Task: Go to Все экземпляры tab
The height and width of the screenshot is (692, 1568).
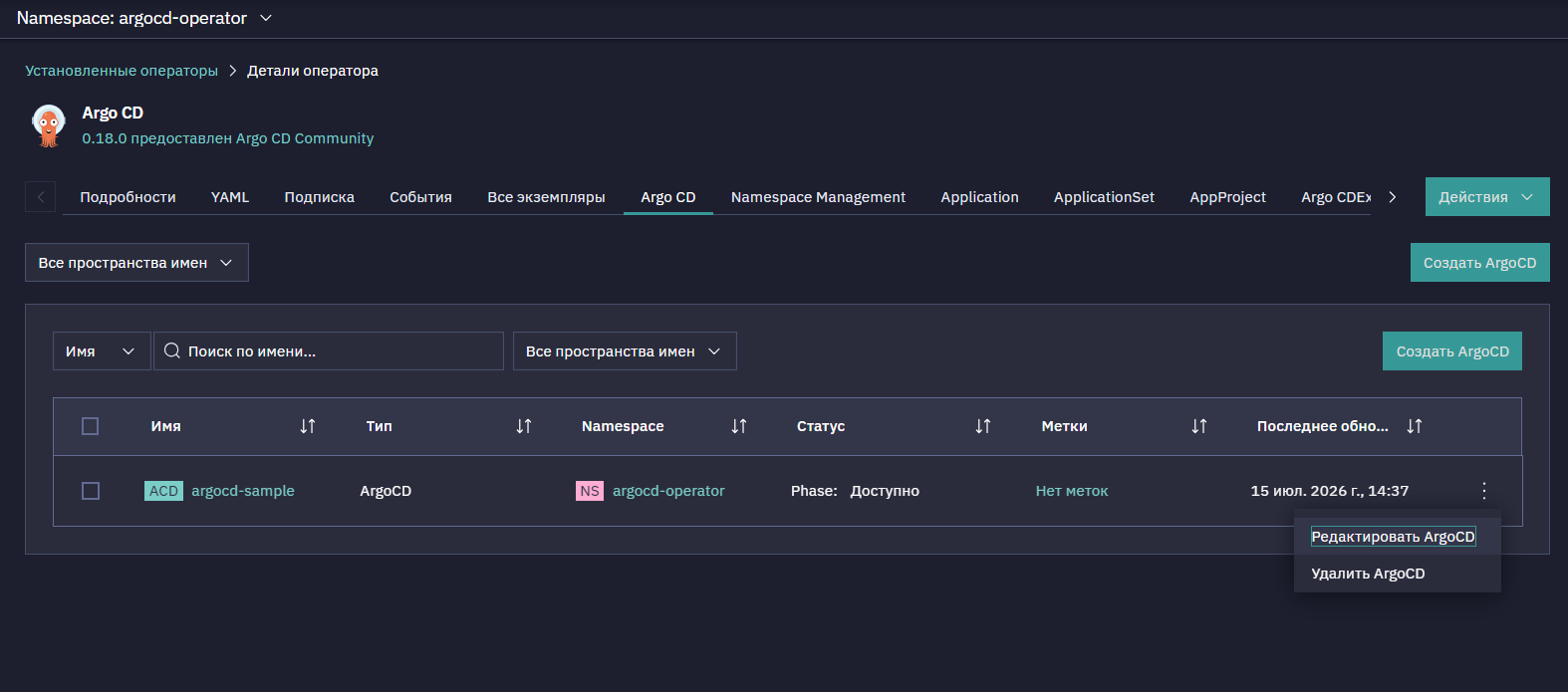Action: [546, 197]
